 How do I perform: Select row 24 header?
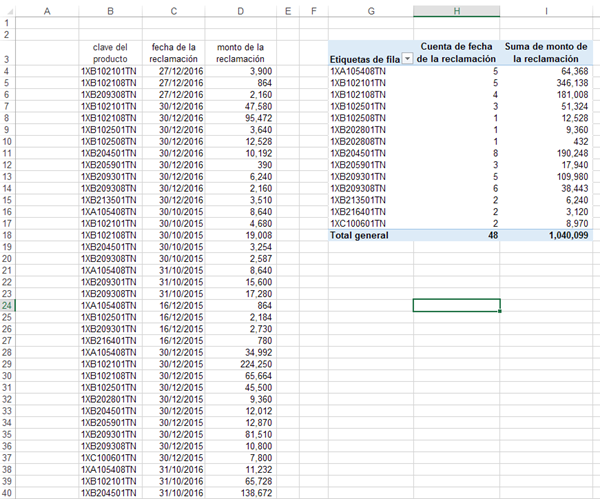9,305
